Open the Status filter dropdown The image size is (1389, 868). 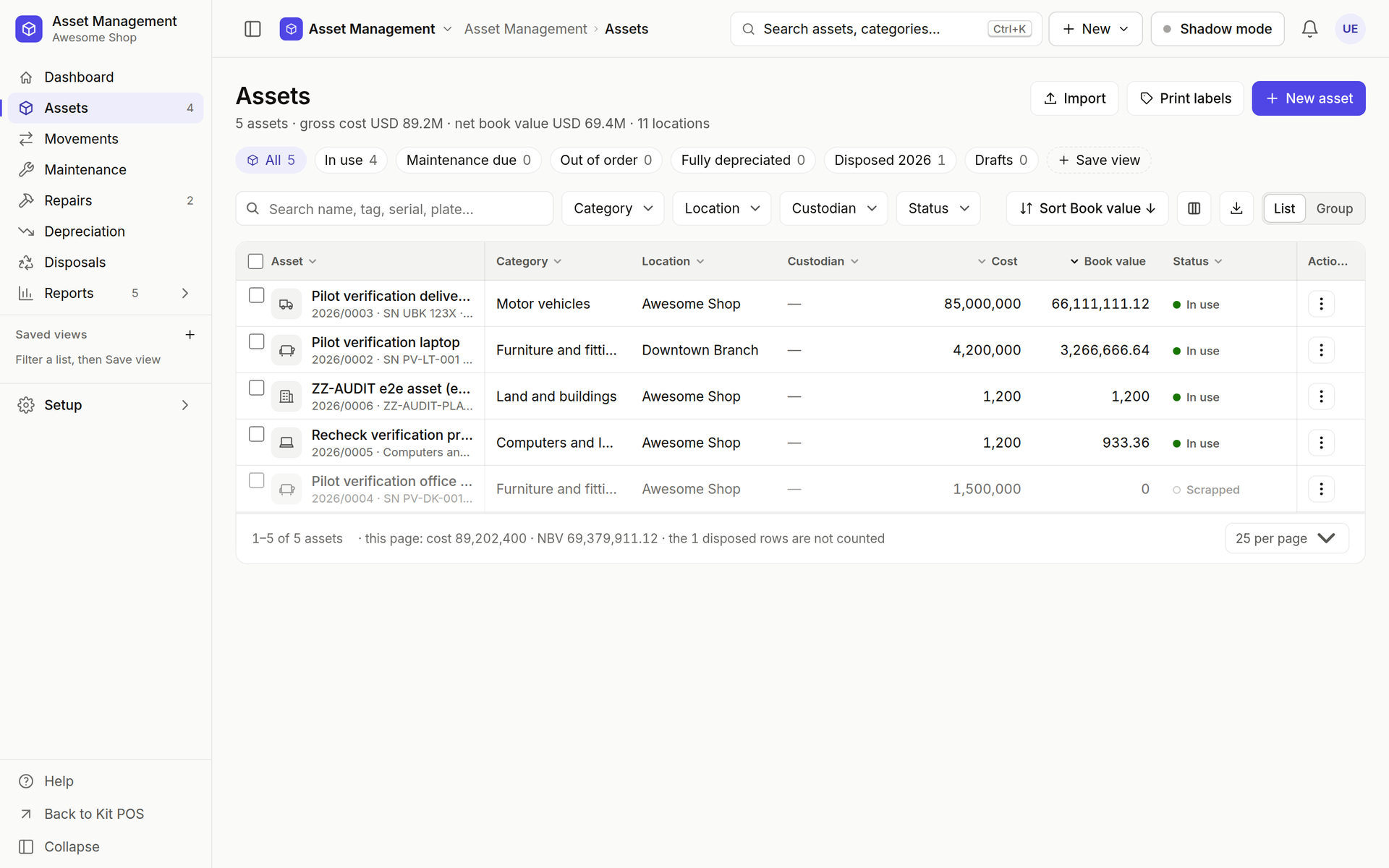pos(938,208)
